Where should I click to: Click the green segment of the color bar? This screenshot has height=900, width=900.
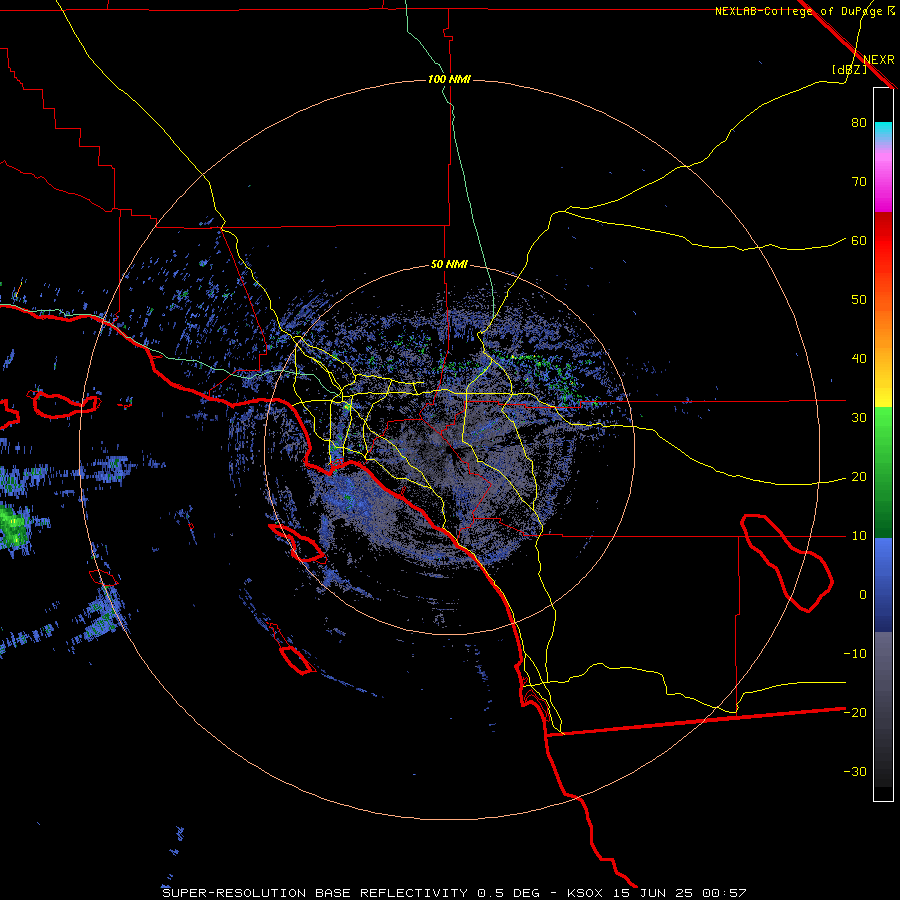tap(883, 472)
